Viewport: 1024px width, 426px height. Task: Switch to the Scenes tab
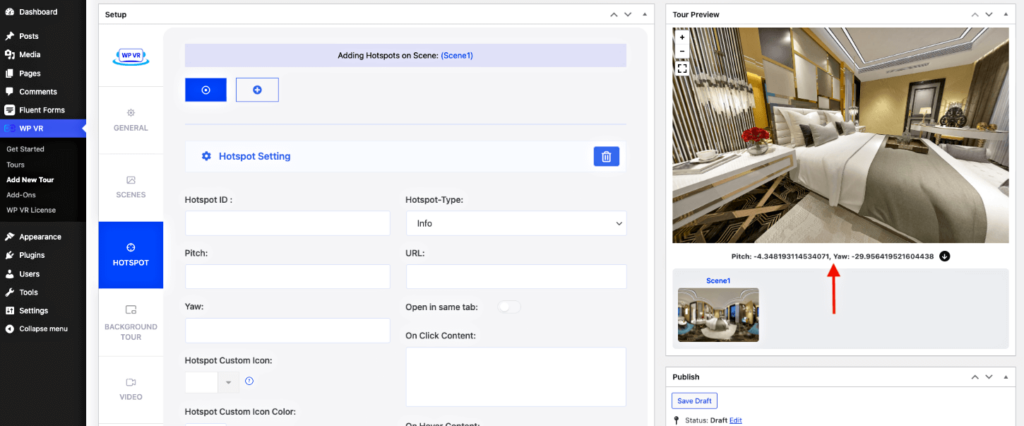[x=130, y=187]
